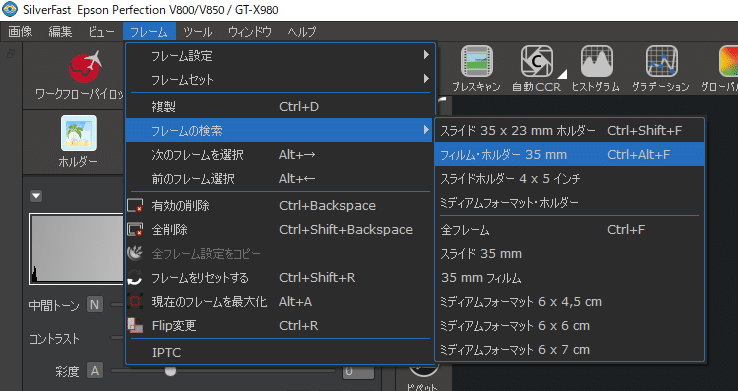Click the 彩度 value input field
This screenshot has height=391, width=738.
pos(358,371)
